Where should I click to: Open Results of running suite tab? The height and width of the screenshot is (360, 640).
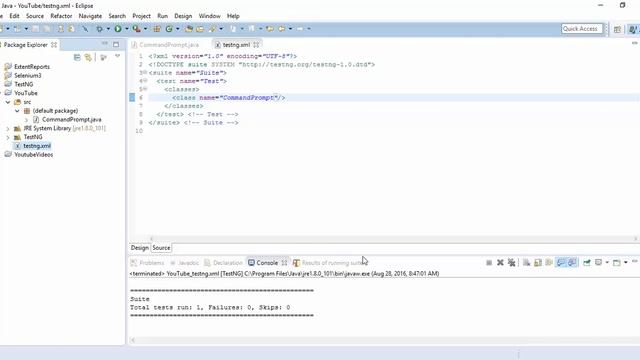[329, 262]
